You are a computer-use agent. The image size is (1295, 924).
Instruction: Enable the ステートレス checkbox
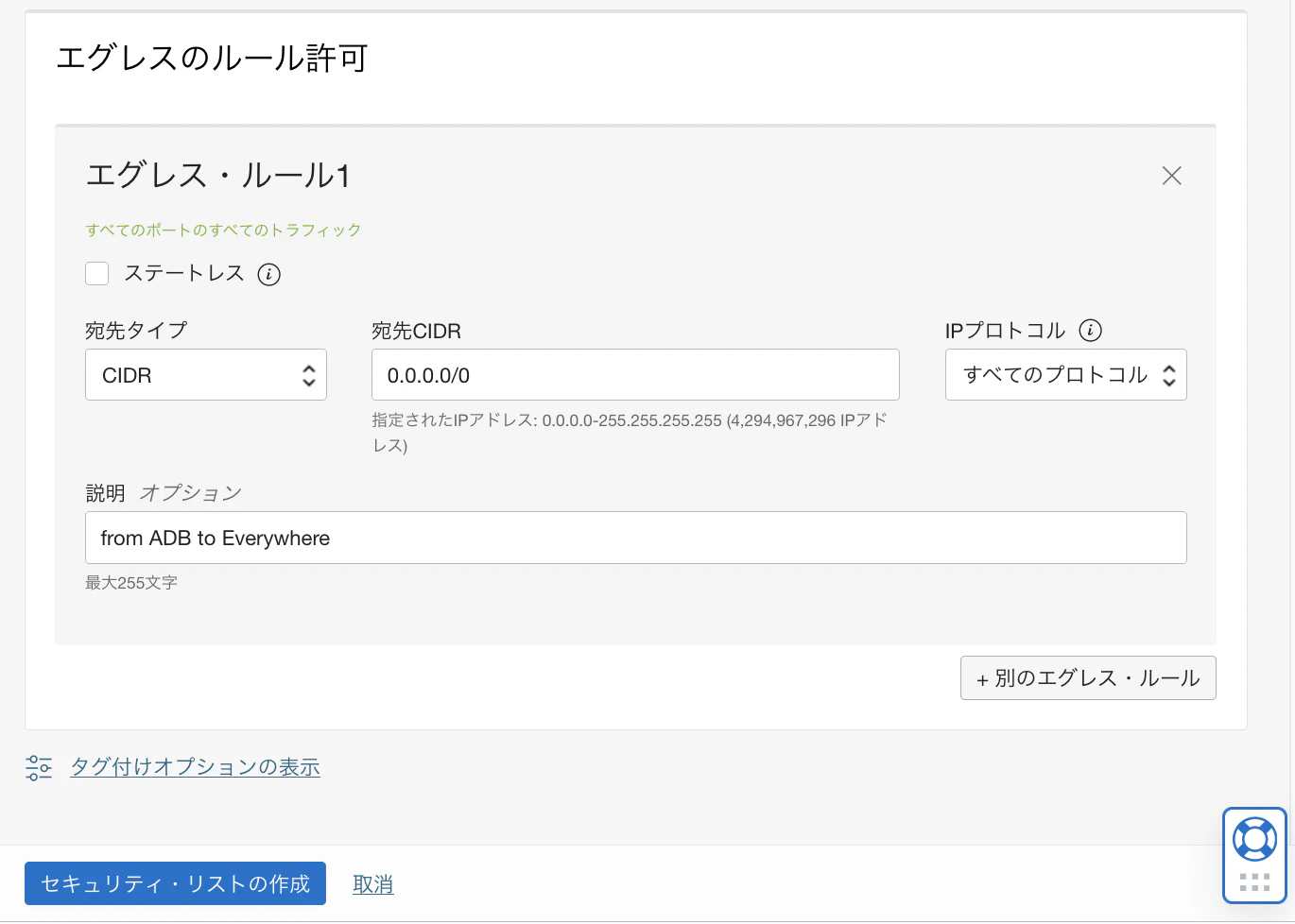[x=97, y=274]
